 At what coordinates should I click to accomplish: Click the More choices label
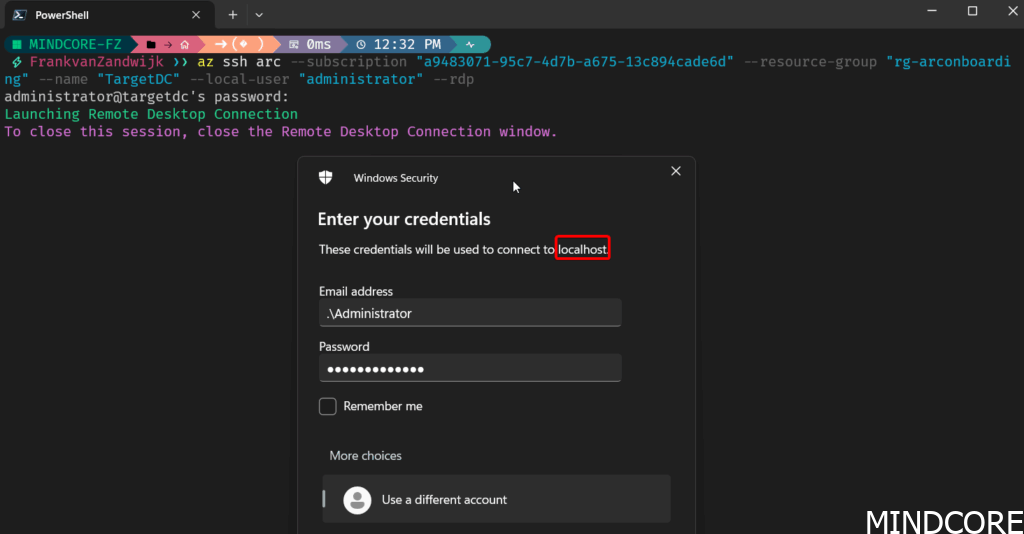(x=365, y=456)
